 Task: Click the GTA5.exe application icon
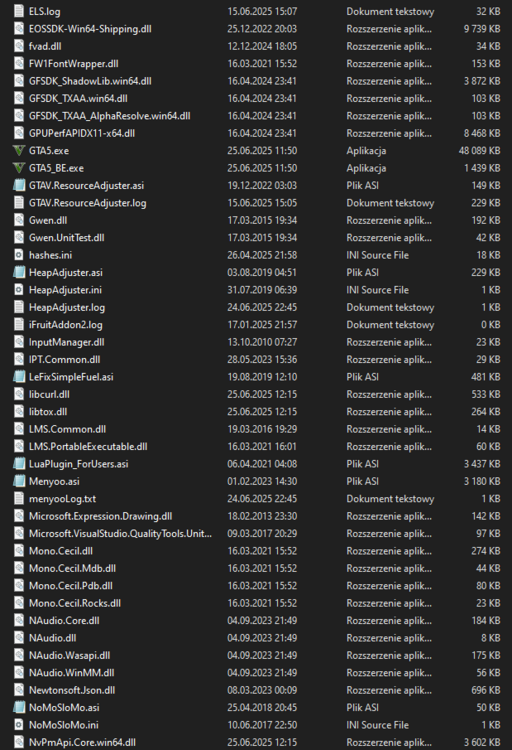coord(19,151)
